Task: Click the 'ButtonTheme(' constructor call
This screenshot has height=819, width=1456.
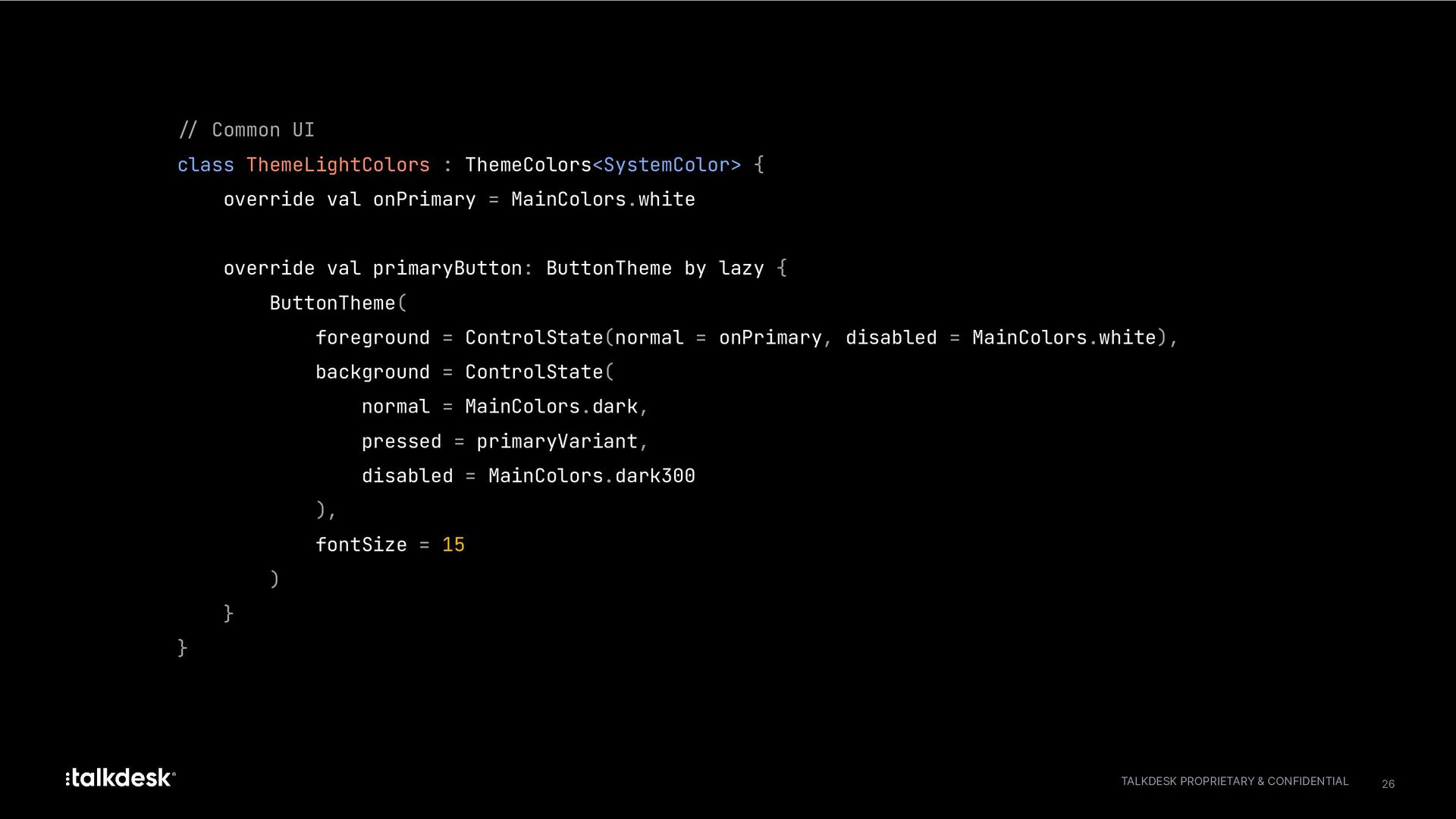Action: (338, 303)
